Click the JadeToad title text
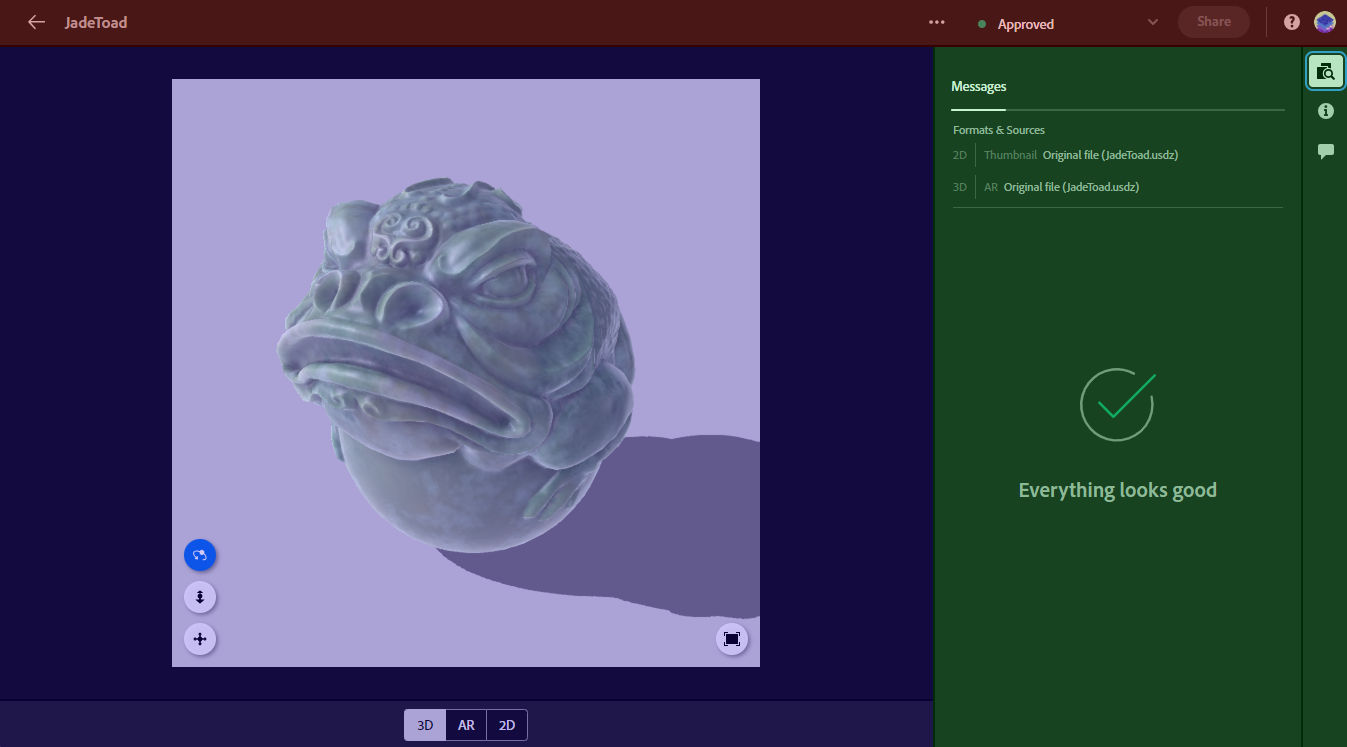Viewport: 1347px width, 747px height. tap(96, 22)
